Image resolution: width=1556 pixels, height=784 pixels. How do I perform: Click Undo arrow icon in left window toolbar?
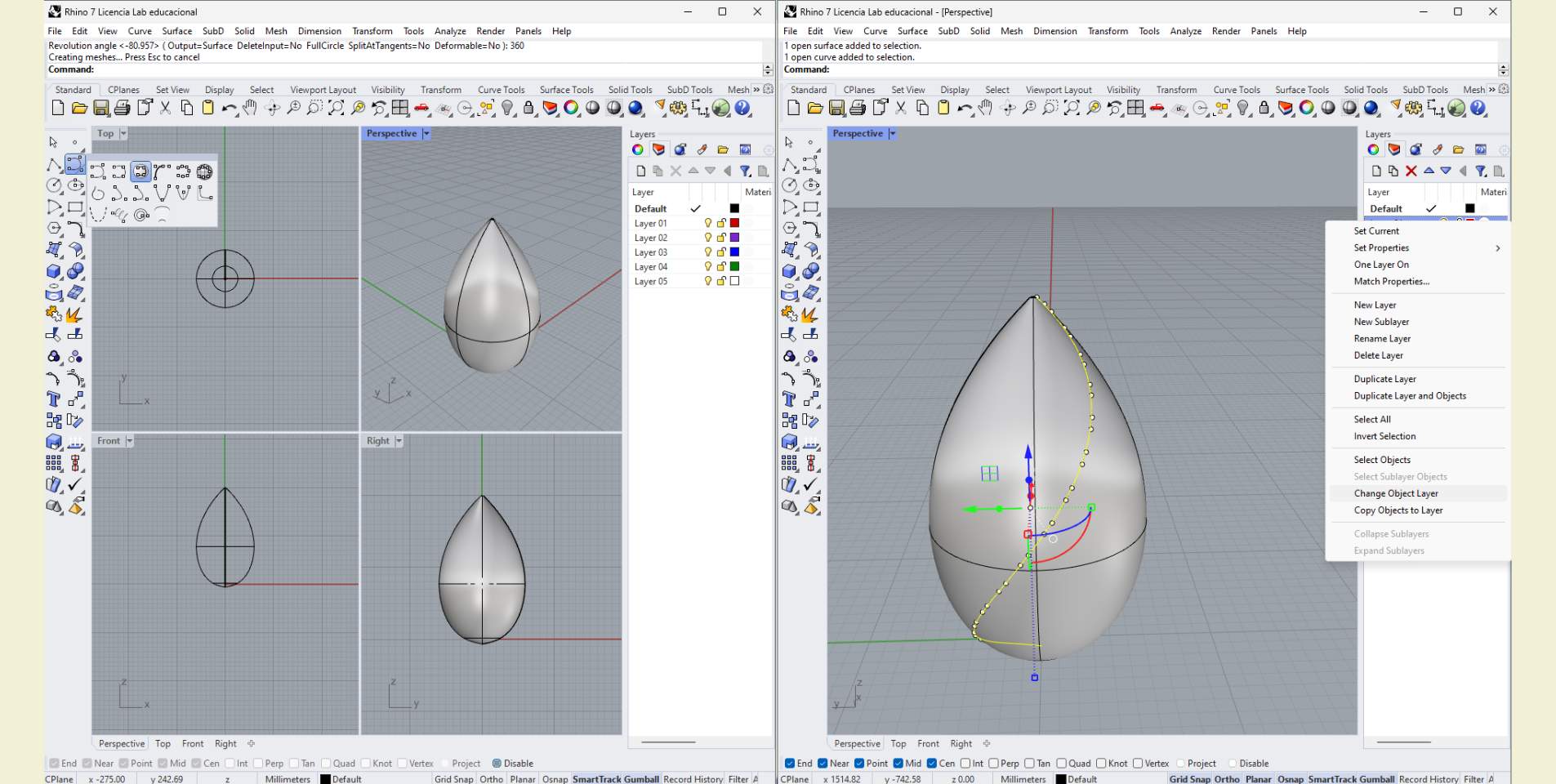(x=230, y=108)
